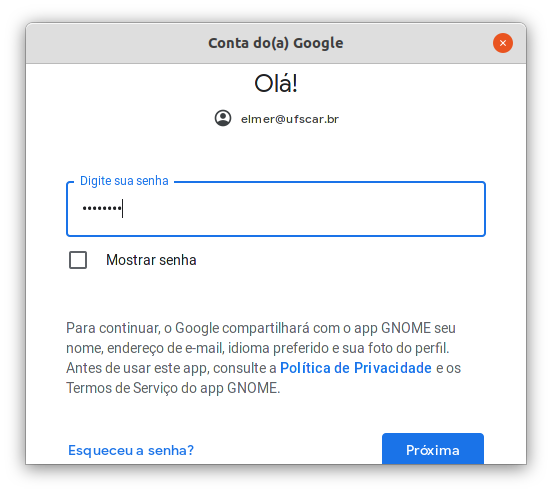Screen dimensions: 552x493
Task: Select the elmer@ufscar.br account email
Action: tap(289, 119)
